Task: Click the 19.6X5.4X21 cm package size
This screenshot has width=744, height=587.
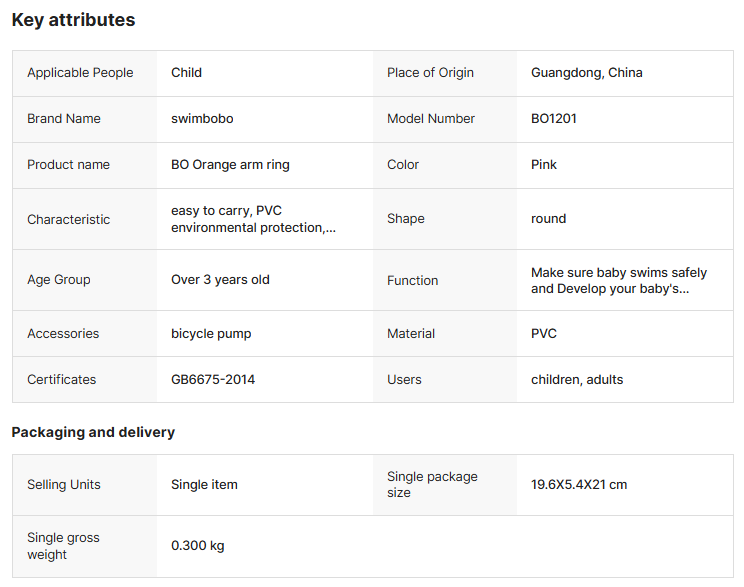Action: tap(579, 485)
